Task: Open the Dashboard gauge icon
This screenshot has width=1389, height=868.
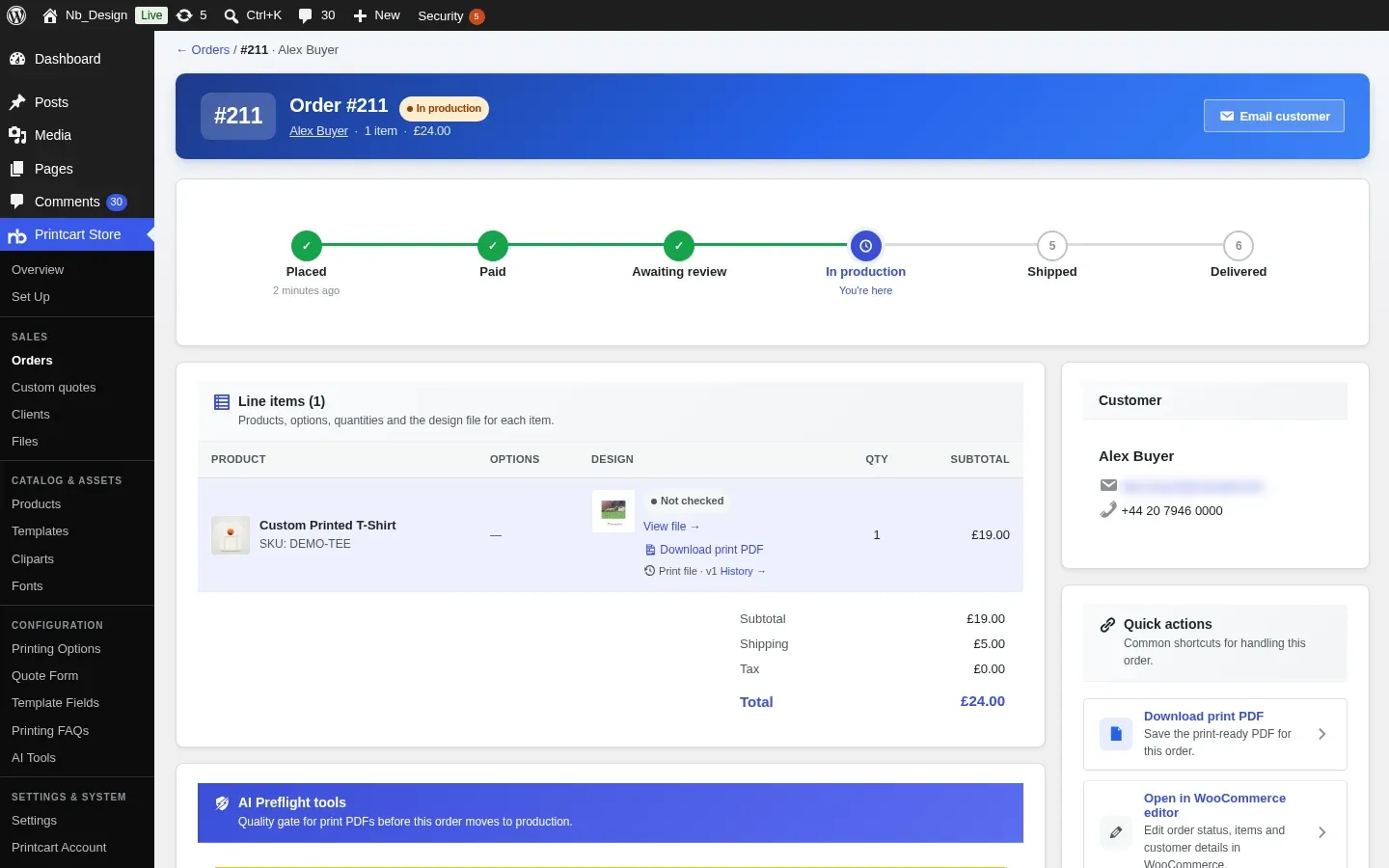Action: (17, 59)
